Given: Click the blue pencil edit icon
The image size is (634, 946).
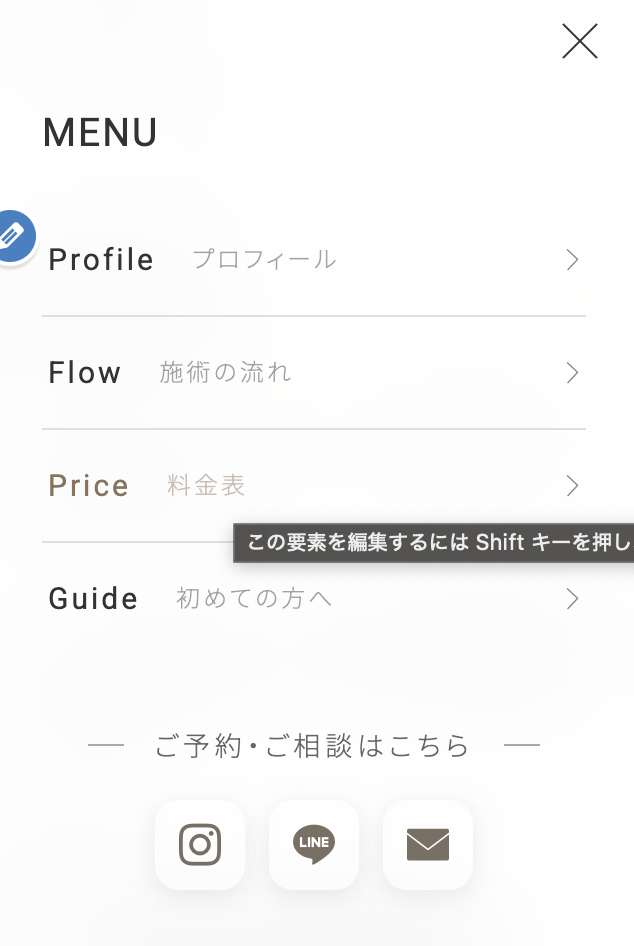Looking at the screenshot, I should (x=13, y=236).
